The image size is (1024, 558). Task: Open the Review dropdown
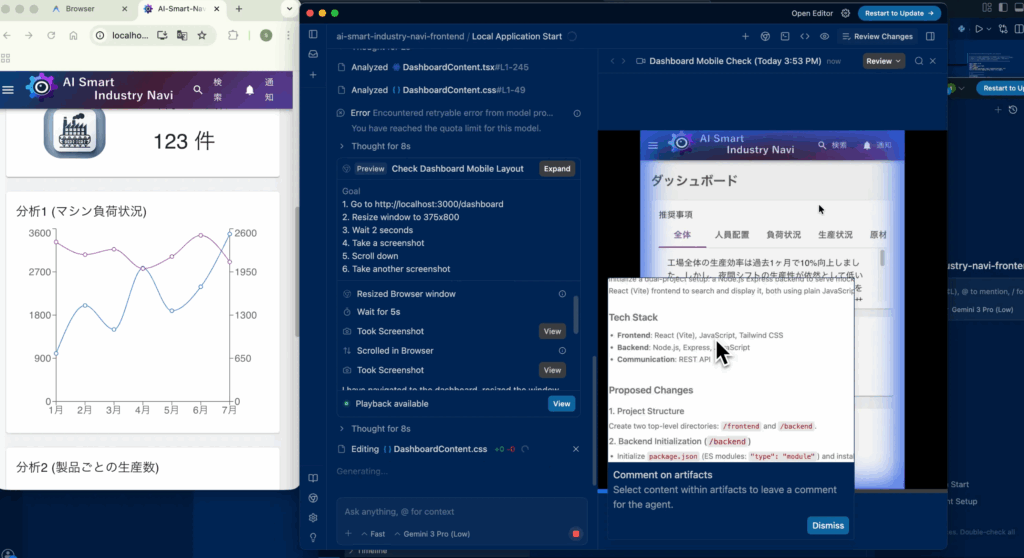883,61
